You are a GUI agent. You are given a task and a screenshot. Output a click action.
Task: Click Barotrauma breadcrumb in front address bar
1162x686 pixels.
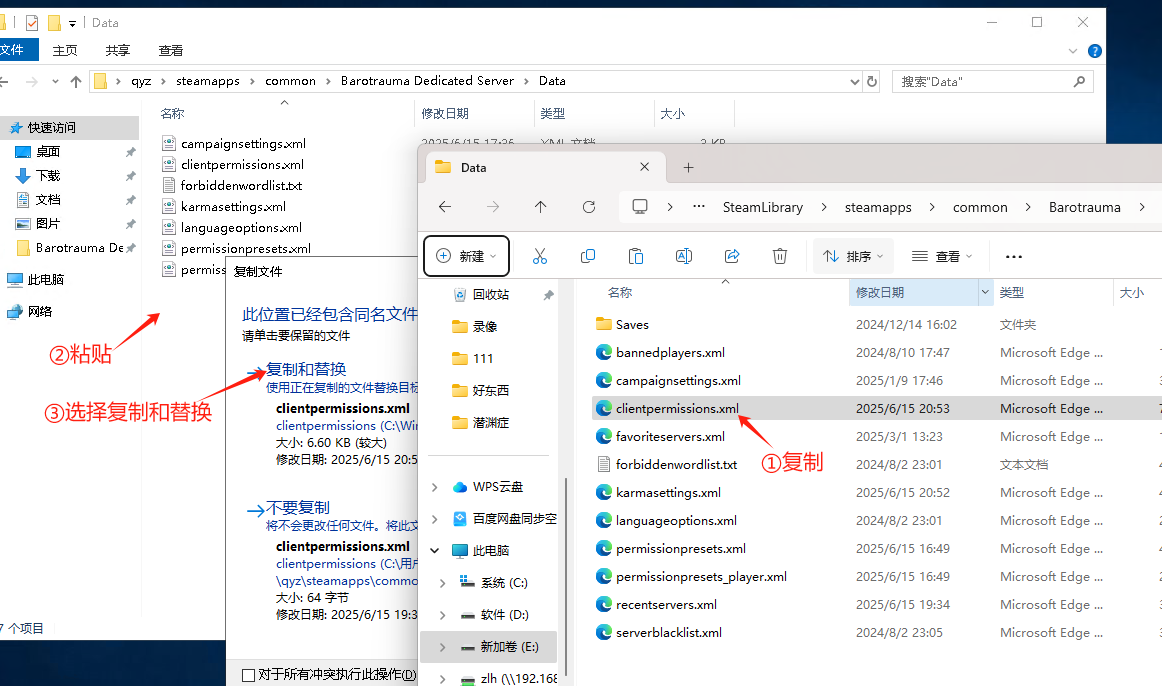1084,207
